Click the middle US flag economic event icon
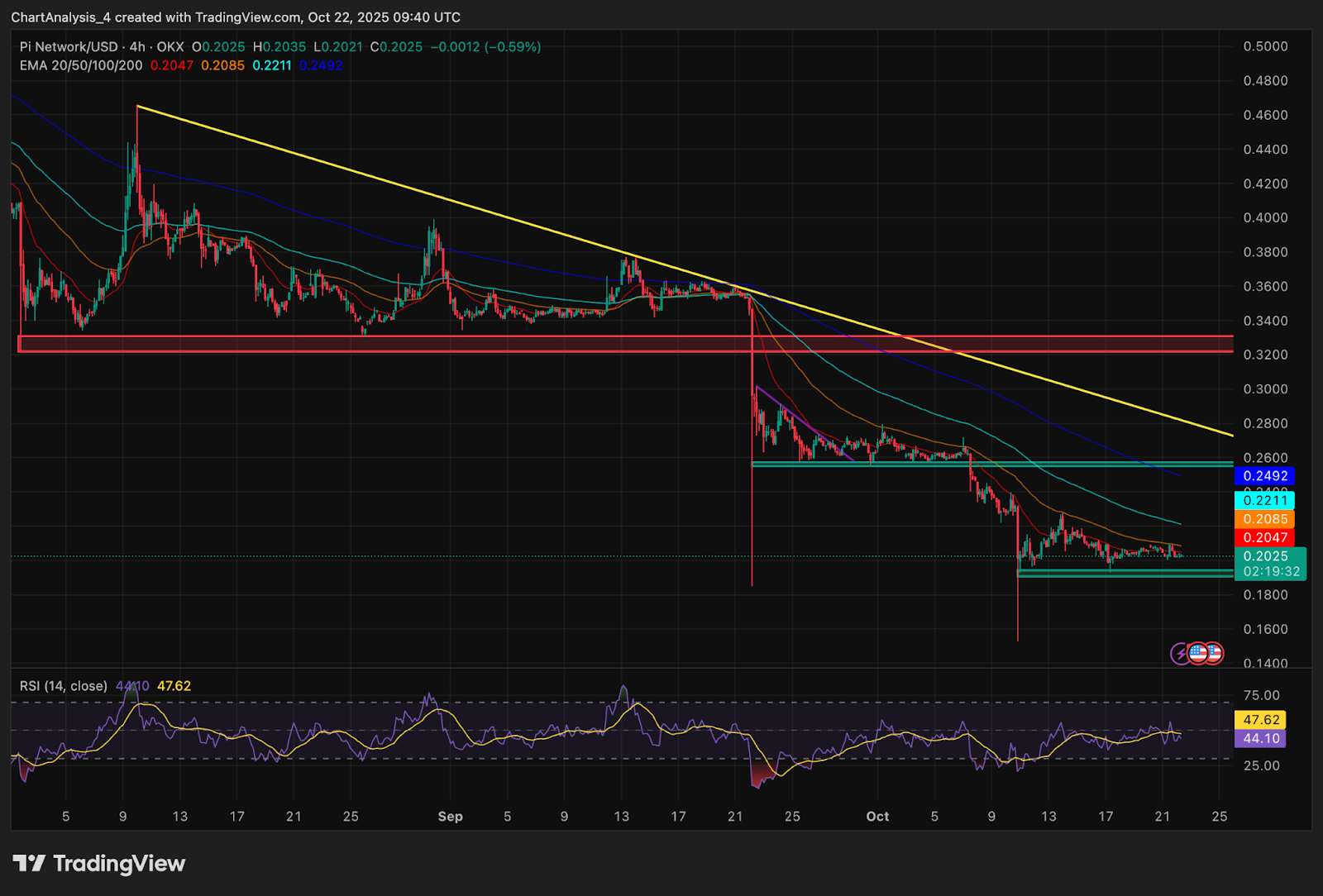The image size is (1323, 896). tap(1197, 653)
